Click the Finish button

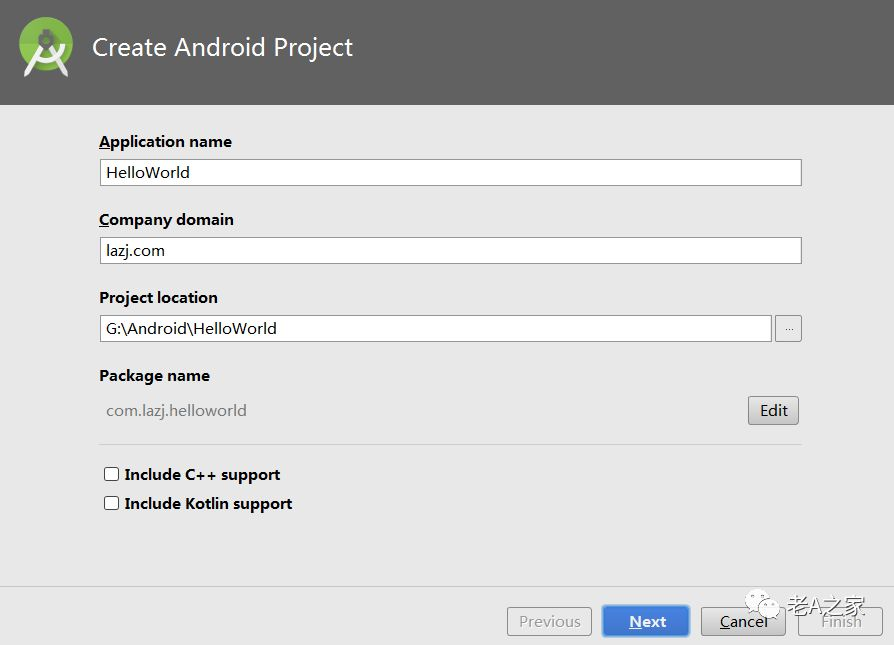click(x=839, y=621)
